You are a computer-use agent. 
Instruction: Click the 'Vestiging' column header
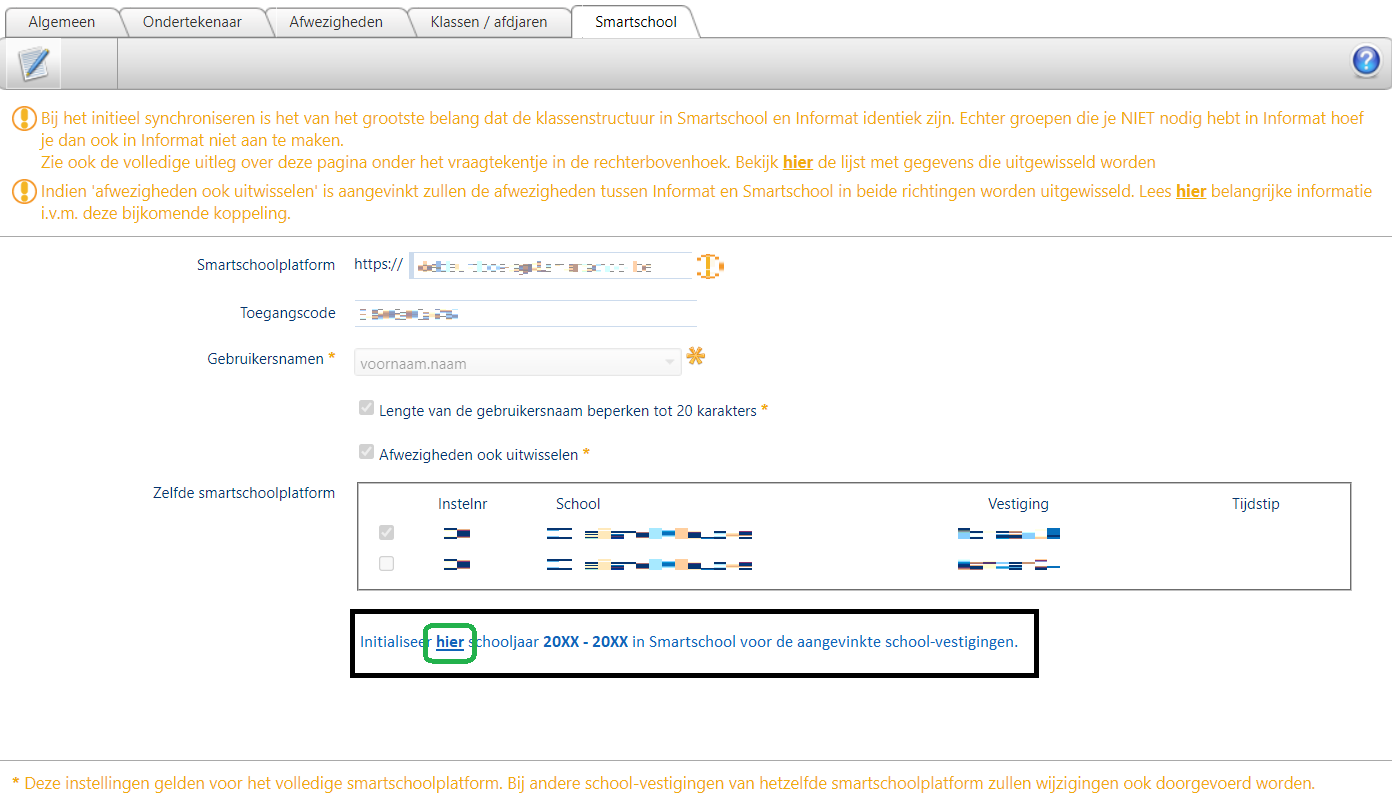1018,504
